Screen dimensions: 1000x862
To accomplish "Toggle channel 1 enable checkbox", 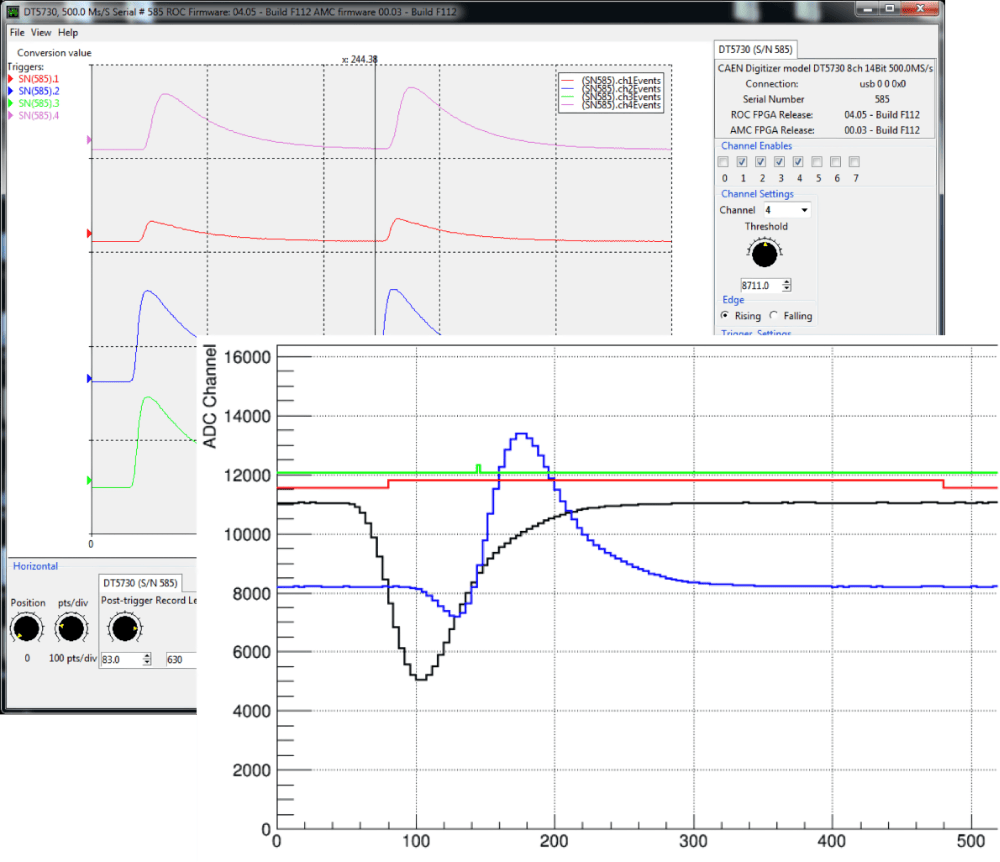I will pyautogui.click(x=742, y=162).
